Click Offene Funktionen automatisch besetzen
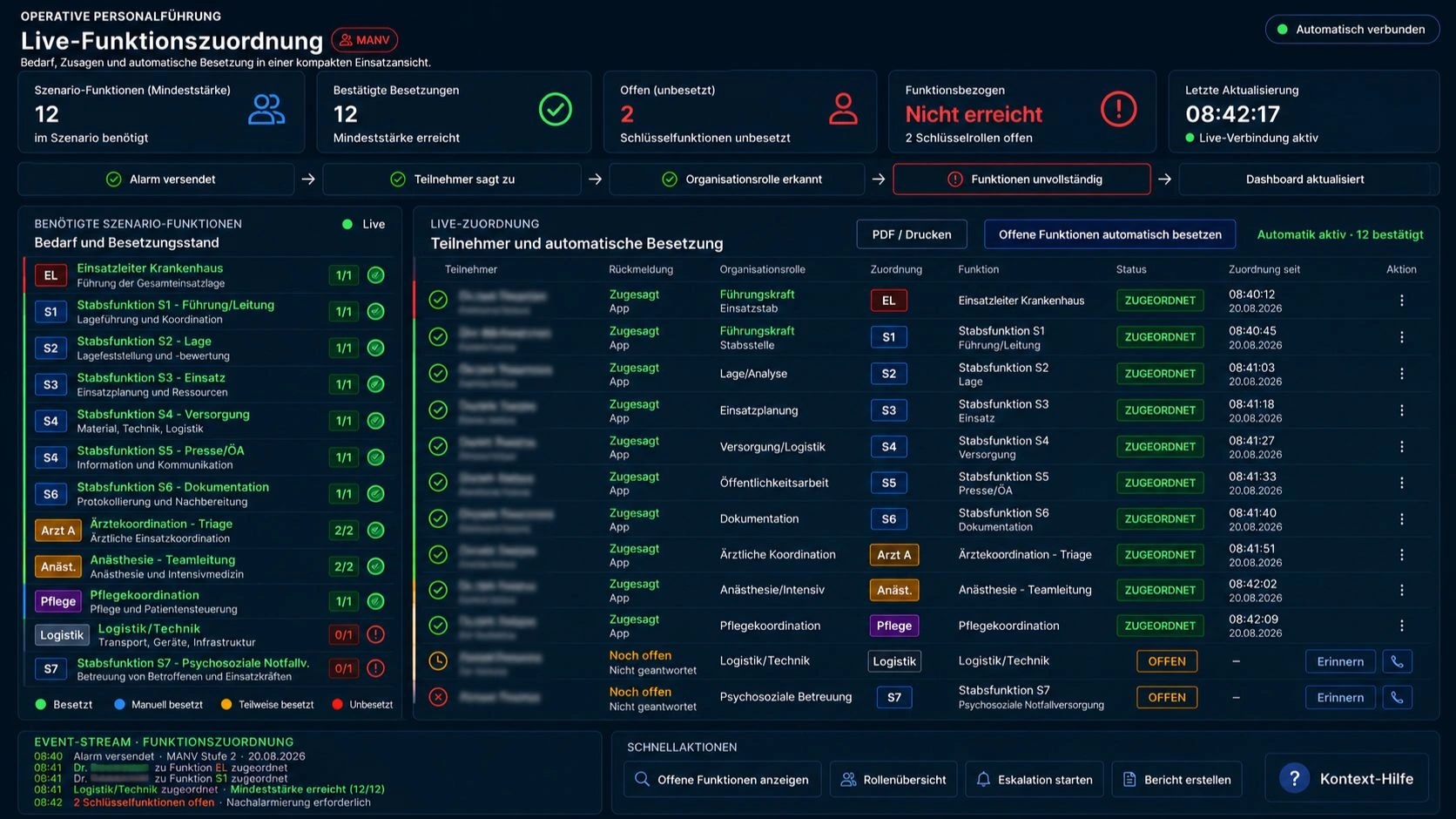Screen dimensions: 1456x819 [1109, 234]
